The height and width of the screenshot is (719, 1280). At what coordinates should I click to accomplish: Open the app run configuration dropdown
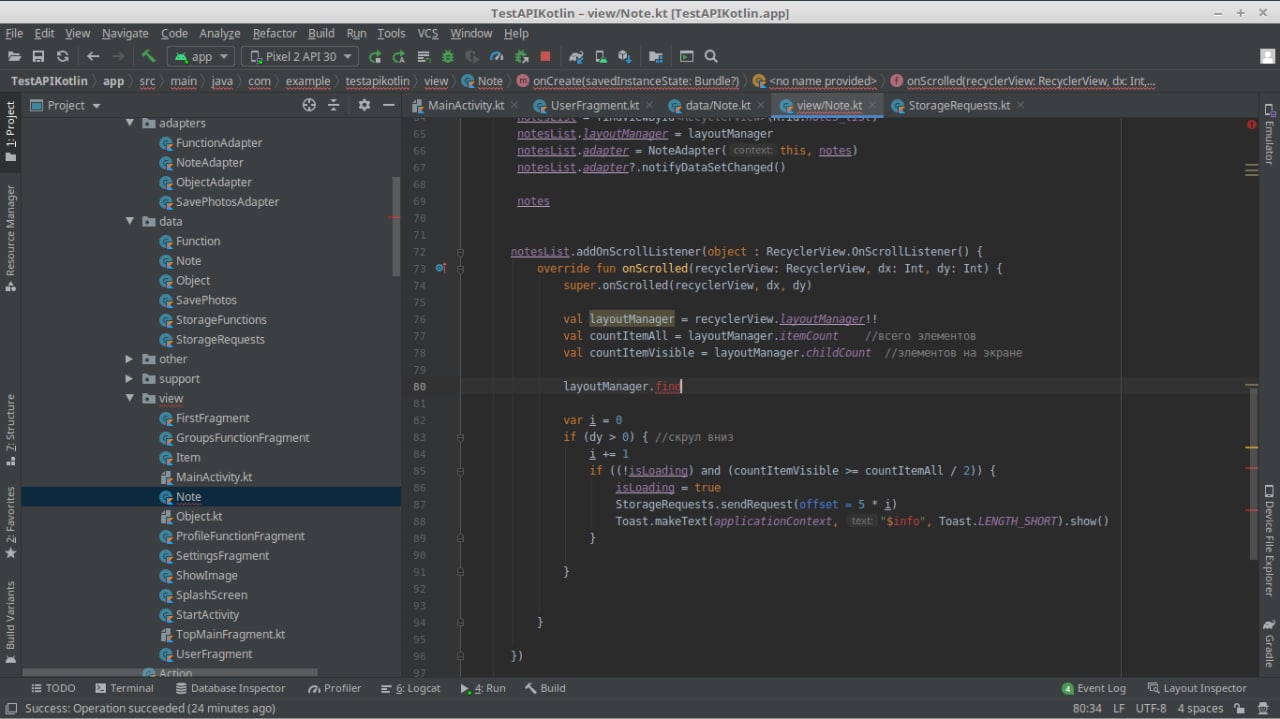click(x=200, y=57)
